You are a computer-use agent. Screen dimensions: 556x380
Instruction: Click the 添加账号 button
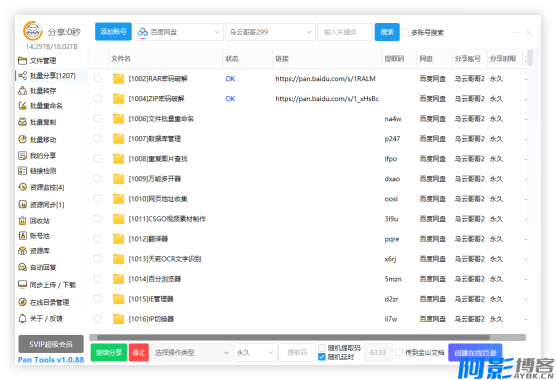[113, 32]
